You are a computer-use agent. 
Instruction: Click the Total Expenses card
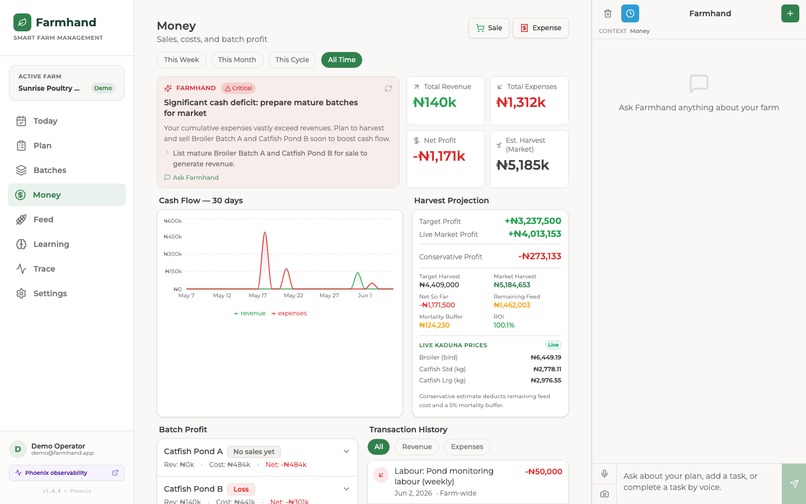529,101
